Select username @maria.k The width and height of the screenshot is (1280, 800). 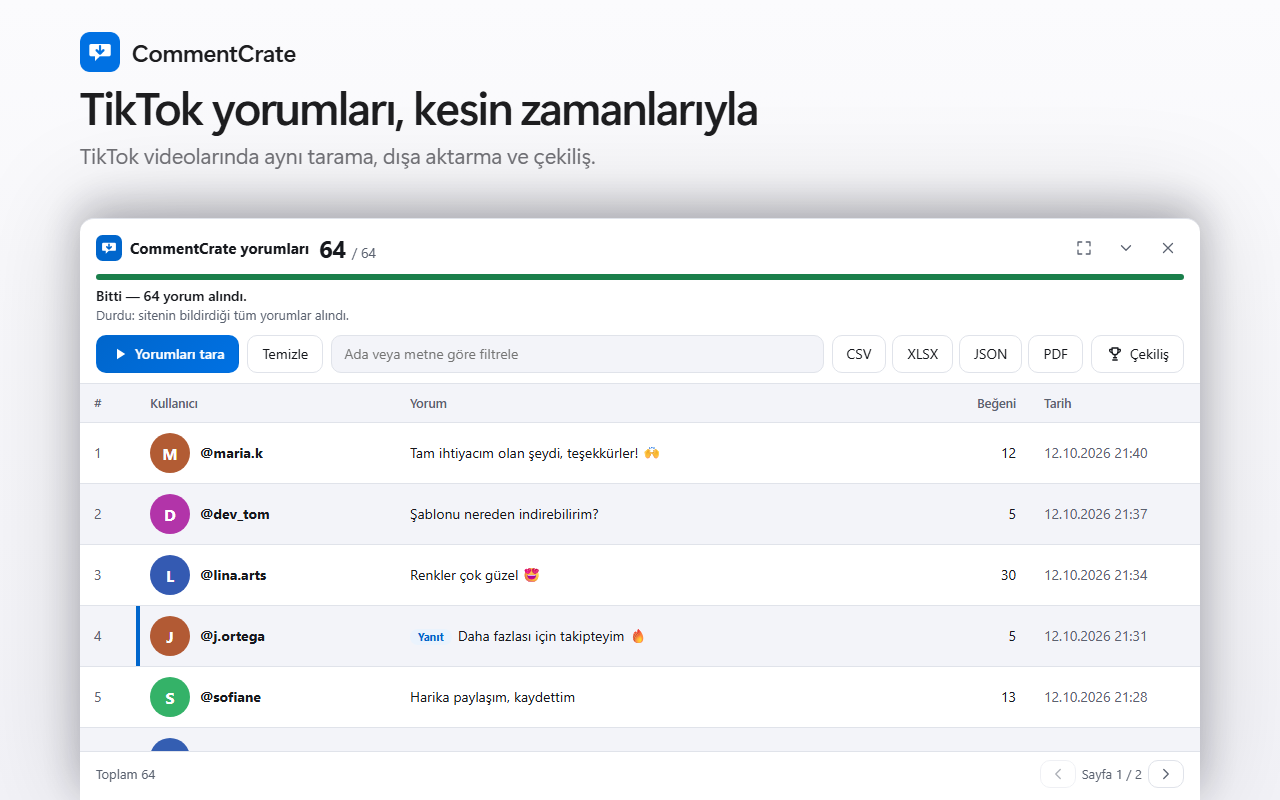(x=231, y=453)
